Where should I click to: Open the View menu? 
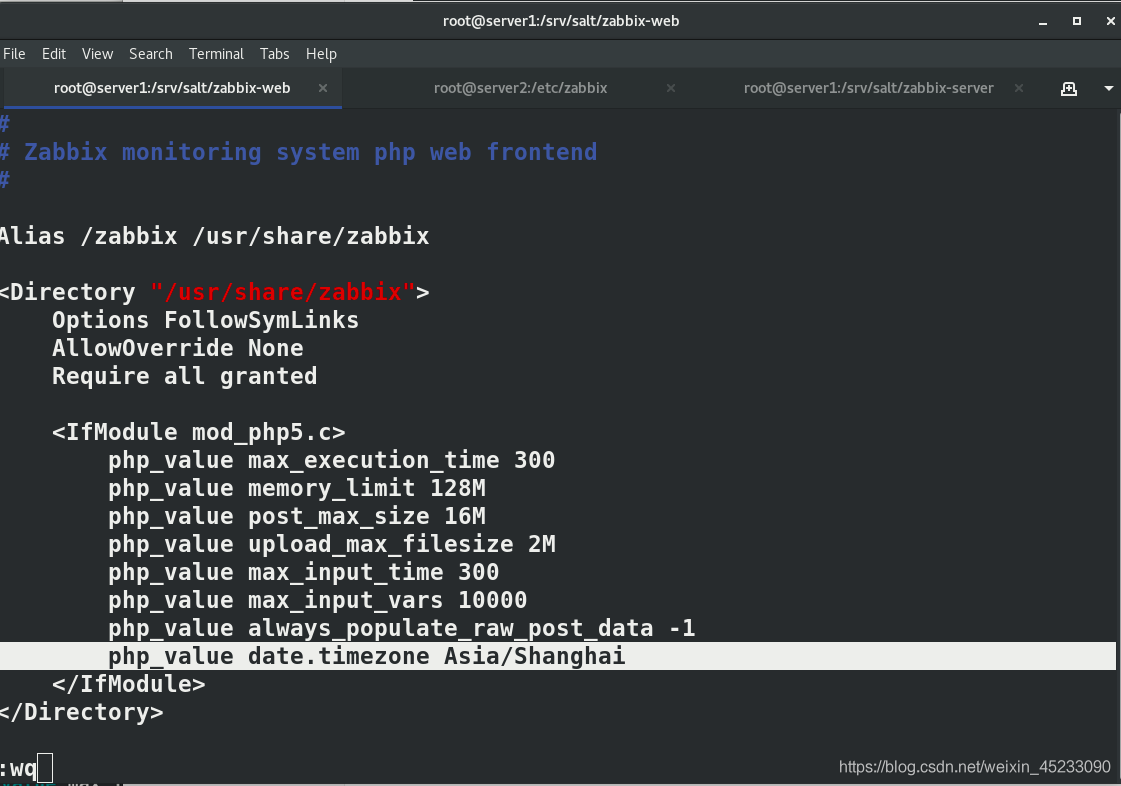coord(97,54)
